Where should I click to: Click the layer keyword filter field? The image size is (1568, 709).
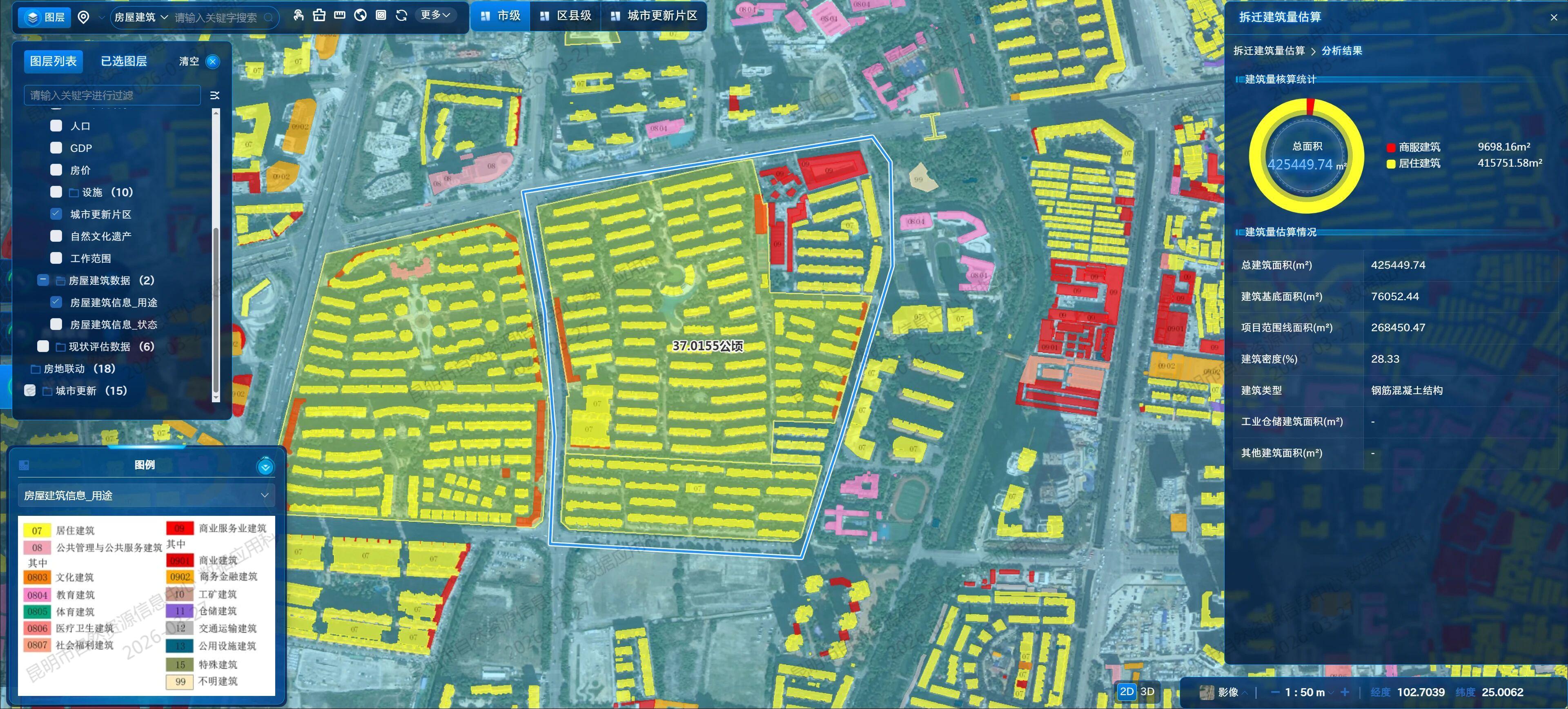click(113, 95)
